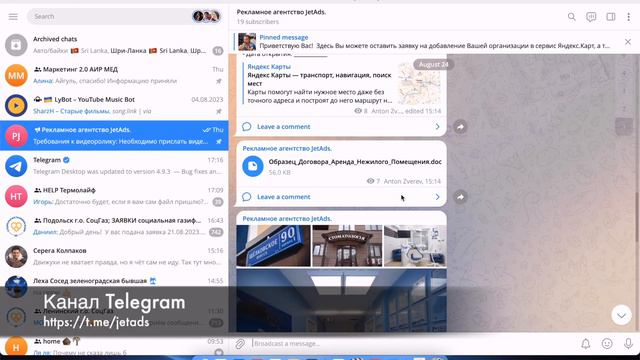Click the channel name above the photo album
This screenshot has height=360, width=640.
(x=287, y=219)
